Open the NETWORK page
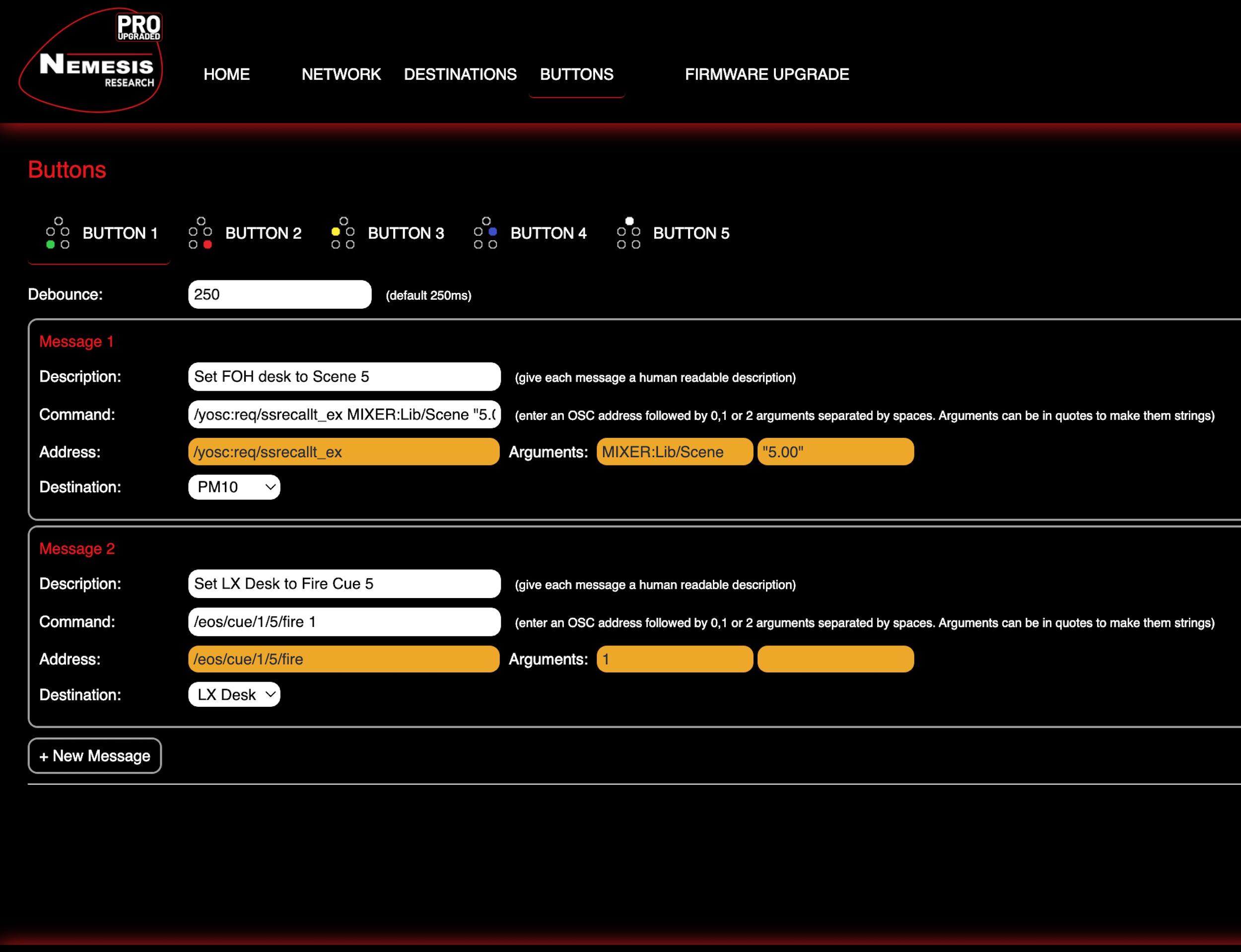This screenshot has height=952, width=1241. pyautogui.click(x=341, y=74)
